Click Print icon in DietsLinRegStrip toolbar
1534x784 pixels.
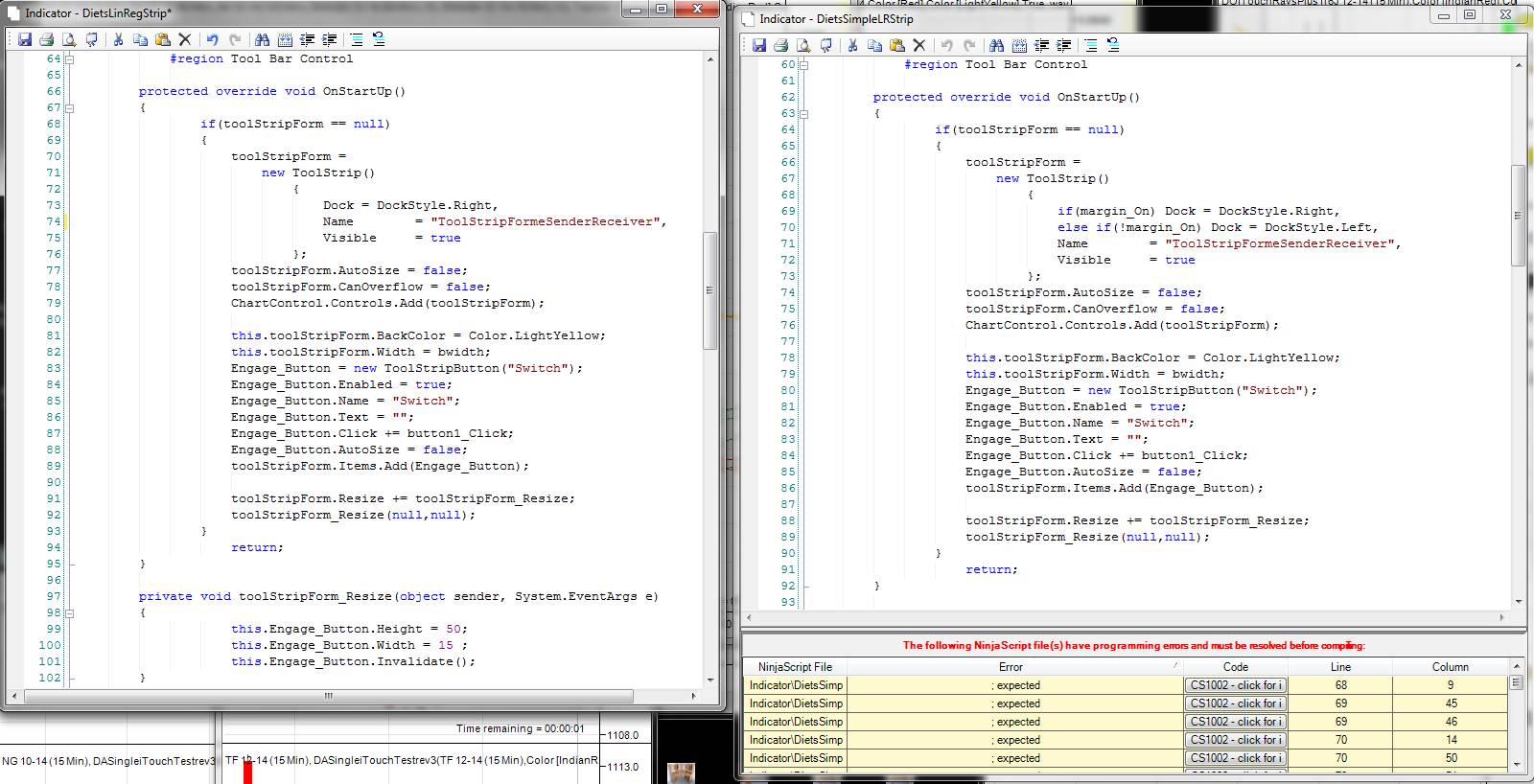47,39
